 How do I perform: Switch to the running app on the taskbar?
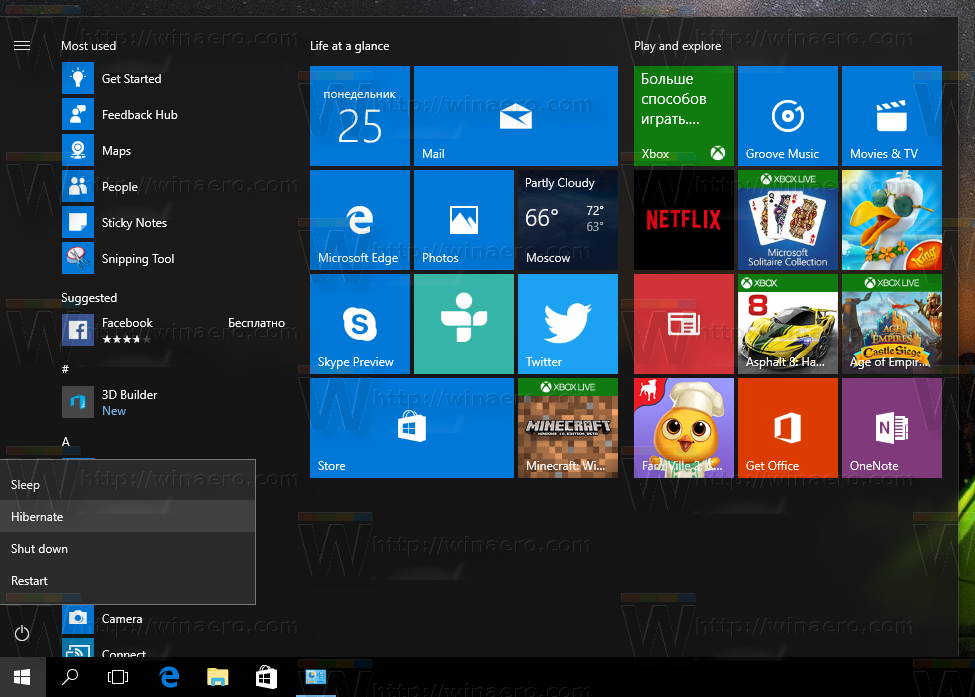click(316, 677)
